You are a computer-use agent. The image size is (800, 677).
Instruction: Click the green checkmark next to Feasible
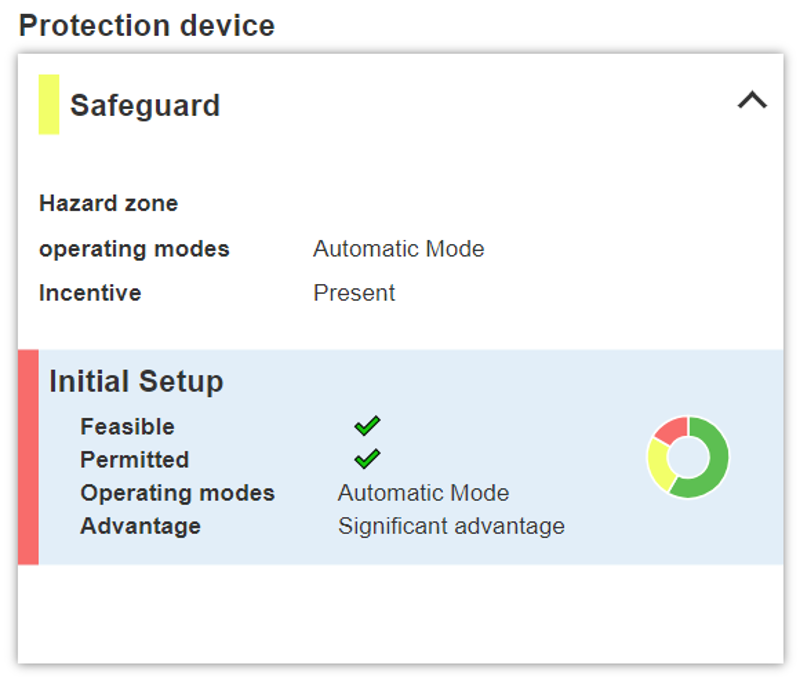[367, 427]
